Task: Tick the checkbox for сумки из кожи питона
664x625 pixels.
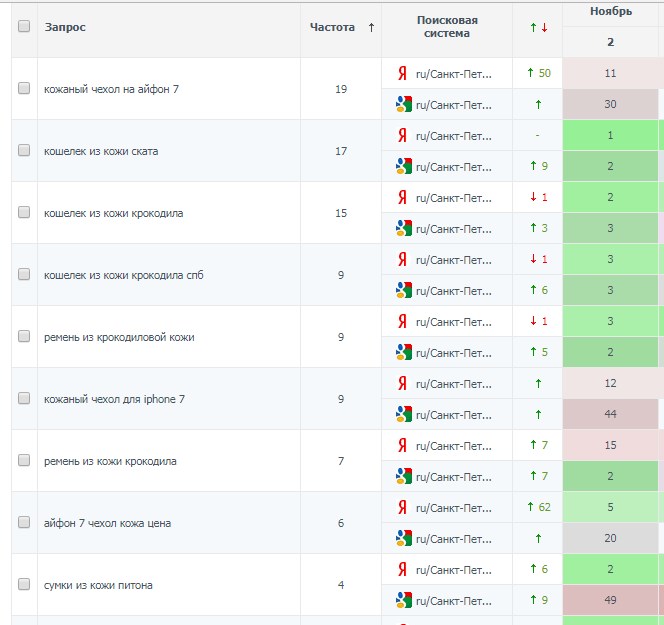Action: click(24, 584)
